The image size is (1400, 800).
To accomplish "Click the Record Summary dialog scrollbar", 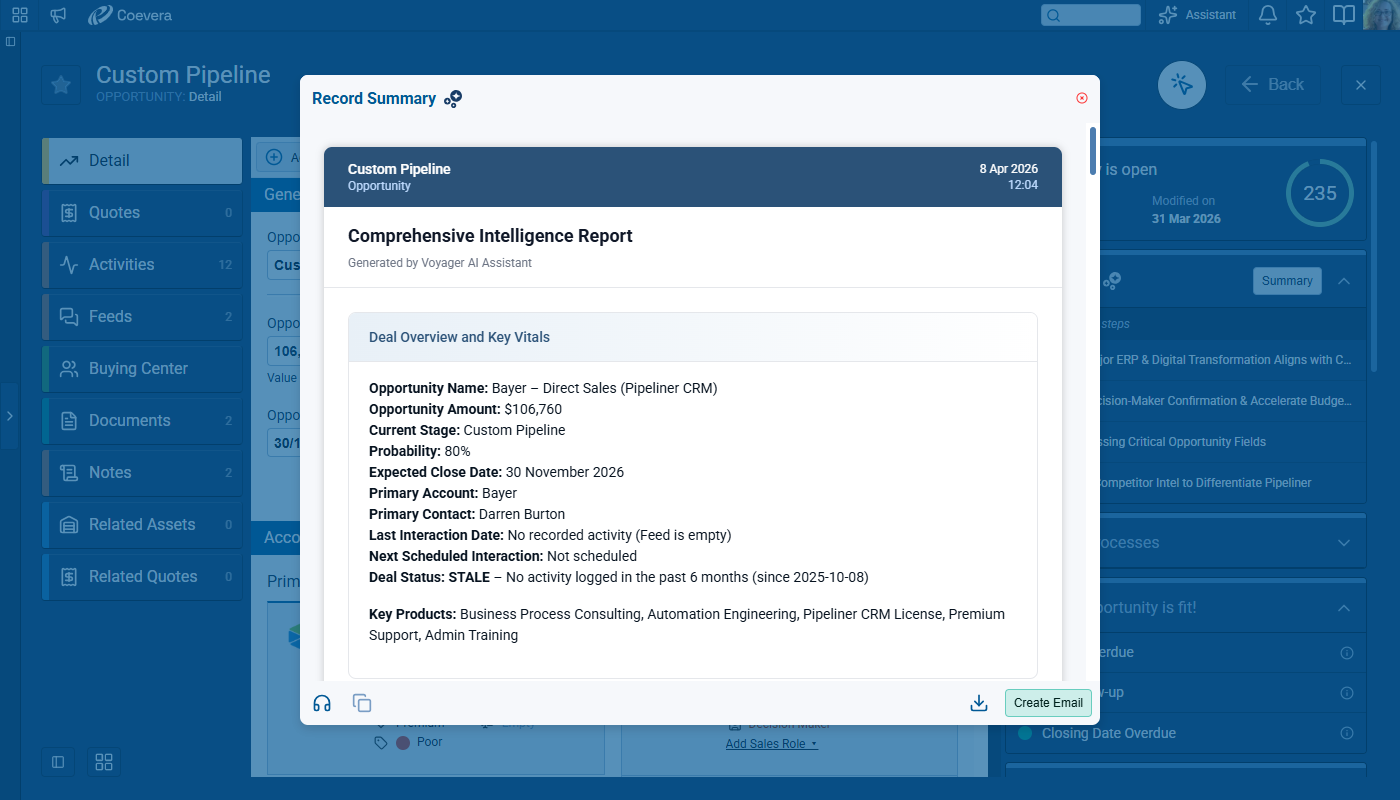I will coord(1093,150).
